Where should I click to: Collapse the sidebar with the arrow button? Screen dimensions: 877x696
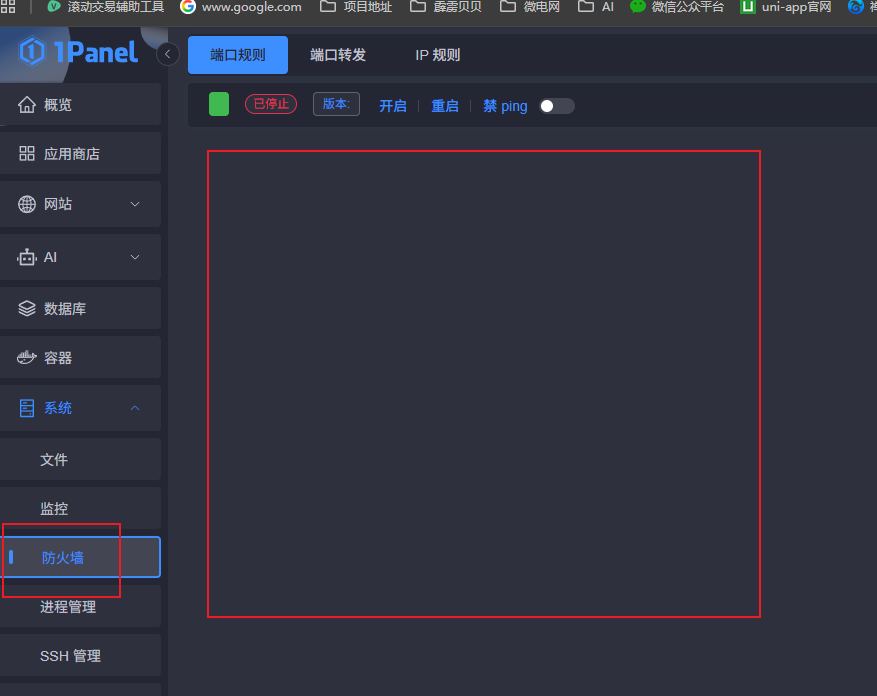[168, 54]
